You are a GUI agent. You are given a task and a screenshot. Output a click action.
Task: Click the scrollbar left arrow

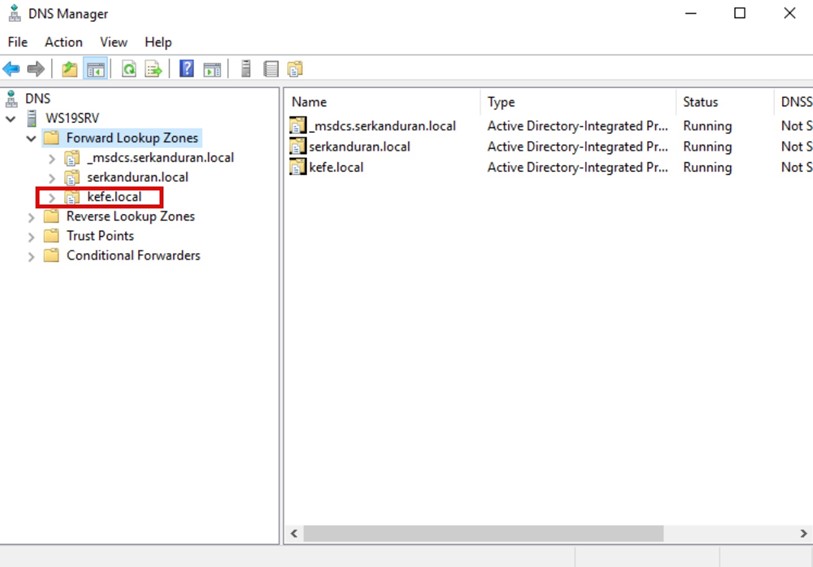pyautogui.click(x=294, y=533)
